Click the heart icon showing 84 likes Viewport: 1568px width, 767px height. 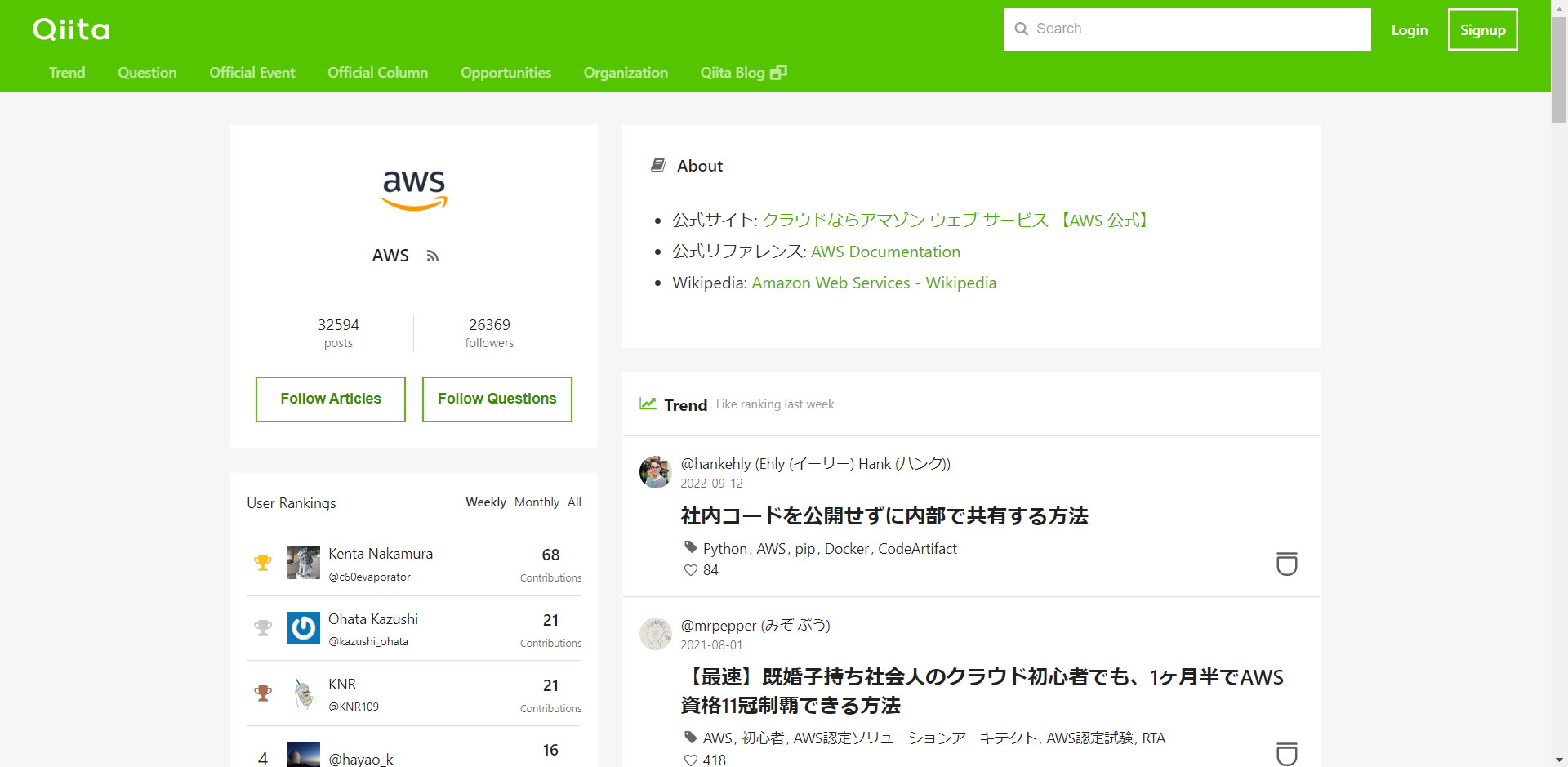pos(691,570)
